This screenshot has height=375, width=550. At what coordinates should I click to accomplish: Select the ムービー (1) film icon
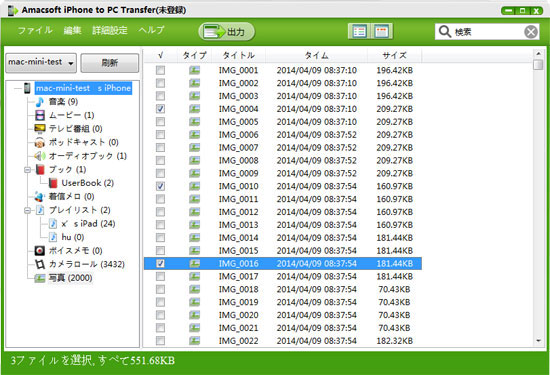tap(40, 115)
